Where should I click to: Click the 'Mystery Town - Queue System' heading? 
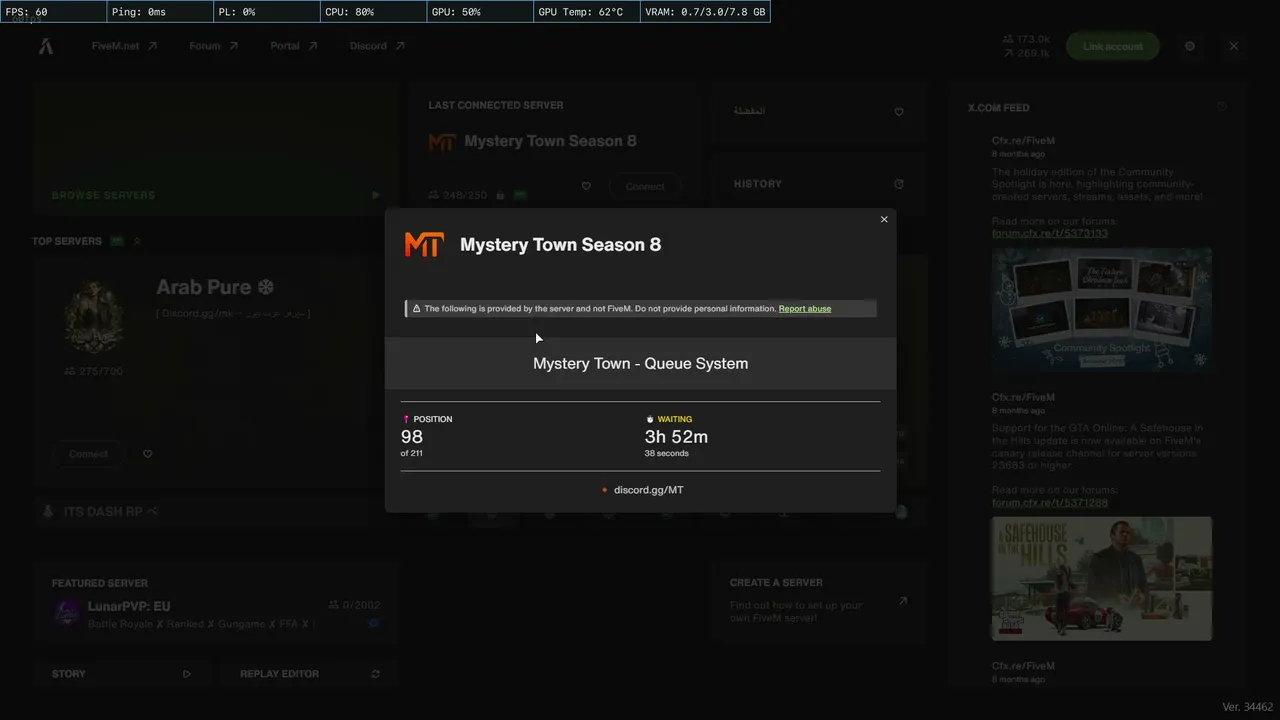click(x=640, y=364)
